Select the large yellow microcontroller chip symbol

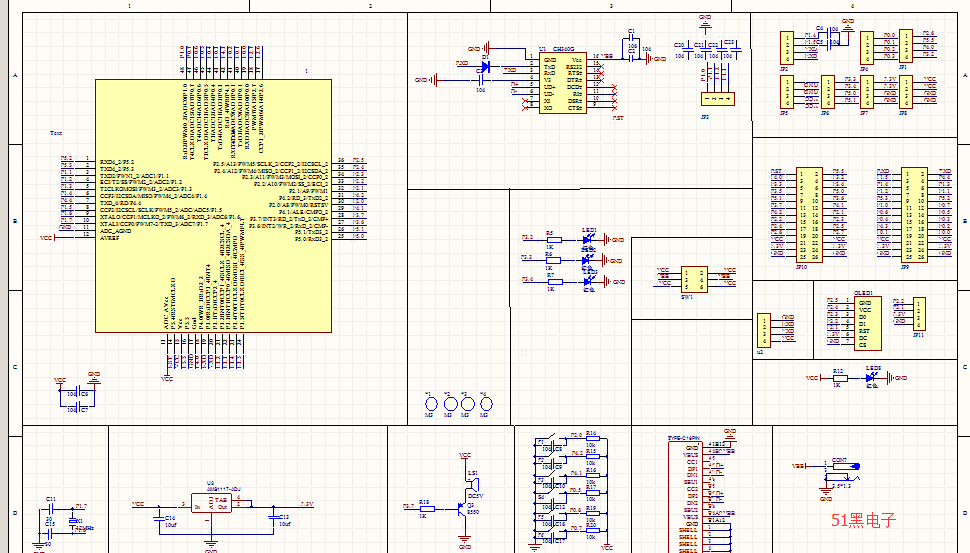(x=215, y=200)
